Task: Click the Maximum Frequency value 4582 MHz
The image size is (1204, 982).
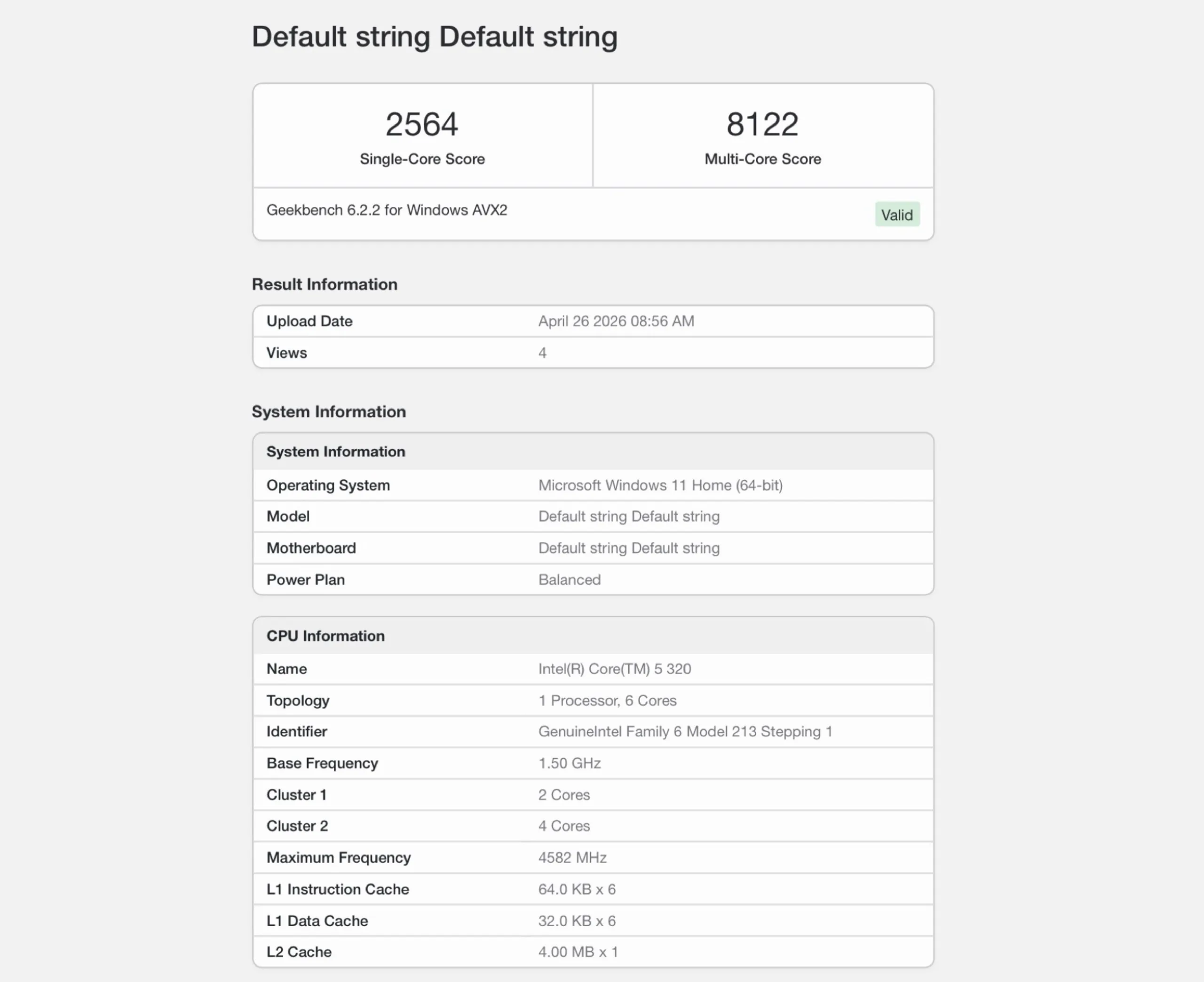Action: [572, 858]
